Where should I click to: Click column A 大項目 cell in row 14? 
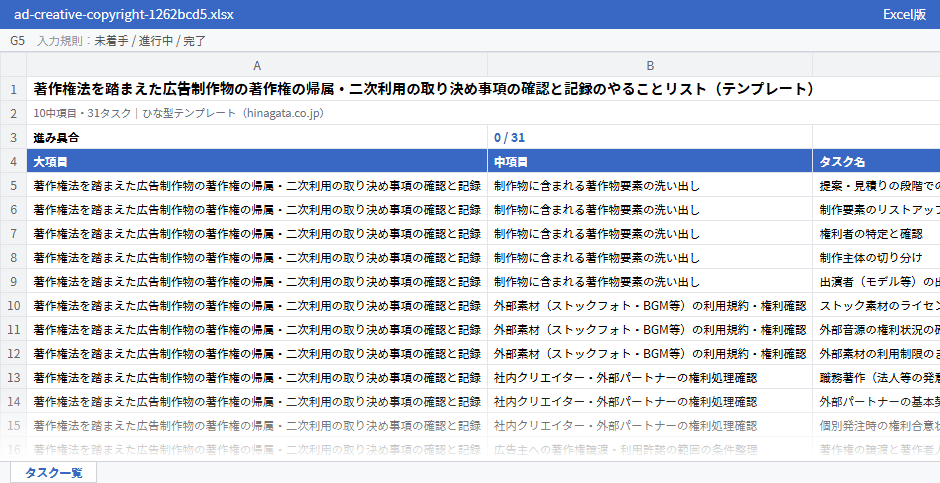click(257, 401)
